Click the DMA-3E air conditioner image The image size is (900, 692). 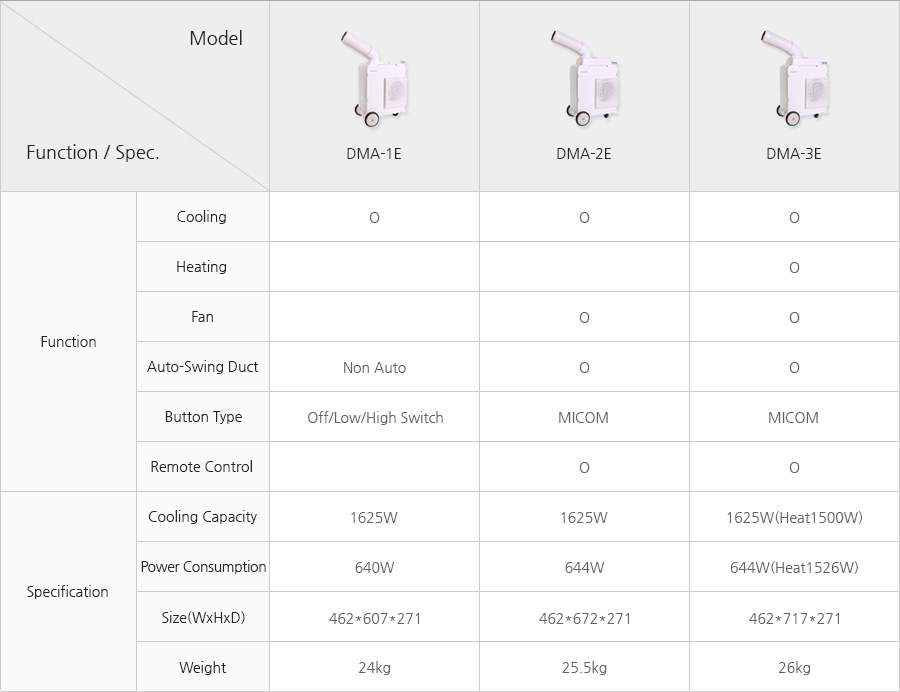click(794, 79)
